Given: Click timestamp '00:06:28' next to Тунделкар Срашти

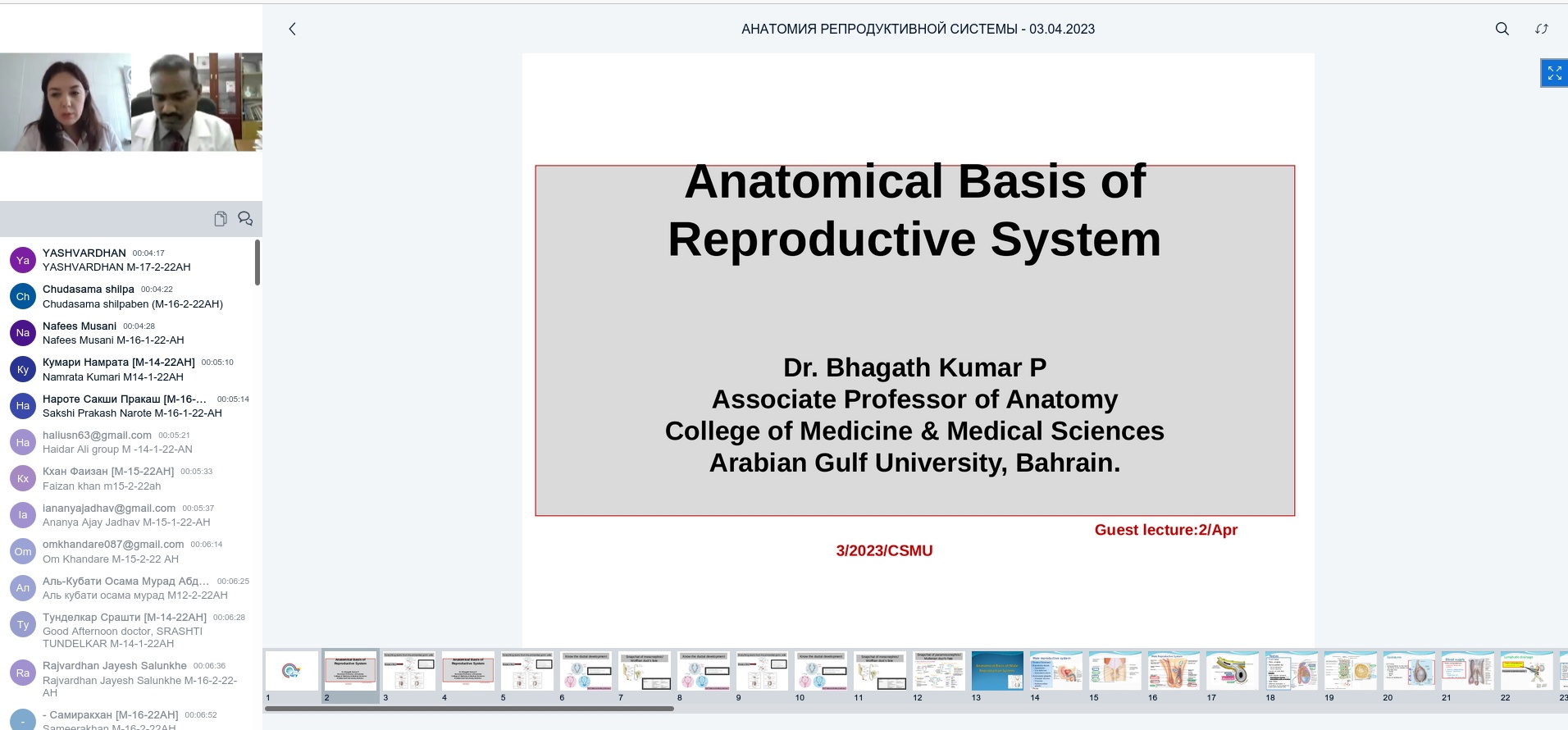Looking at the screenshot, I should 229,618.
